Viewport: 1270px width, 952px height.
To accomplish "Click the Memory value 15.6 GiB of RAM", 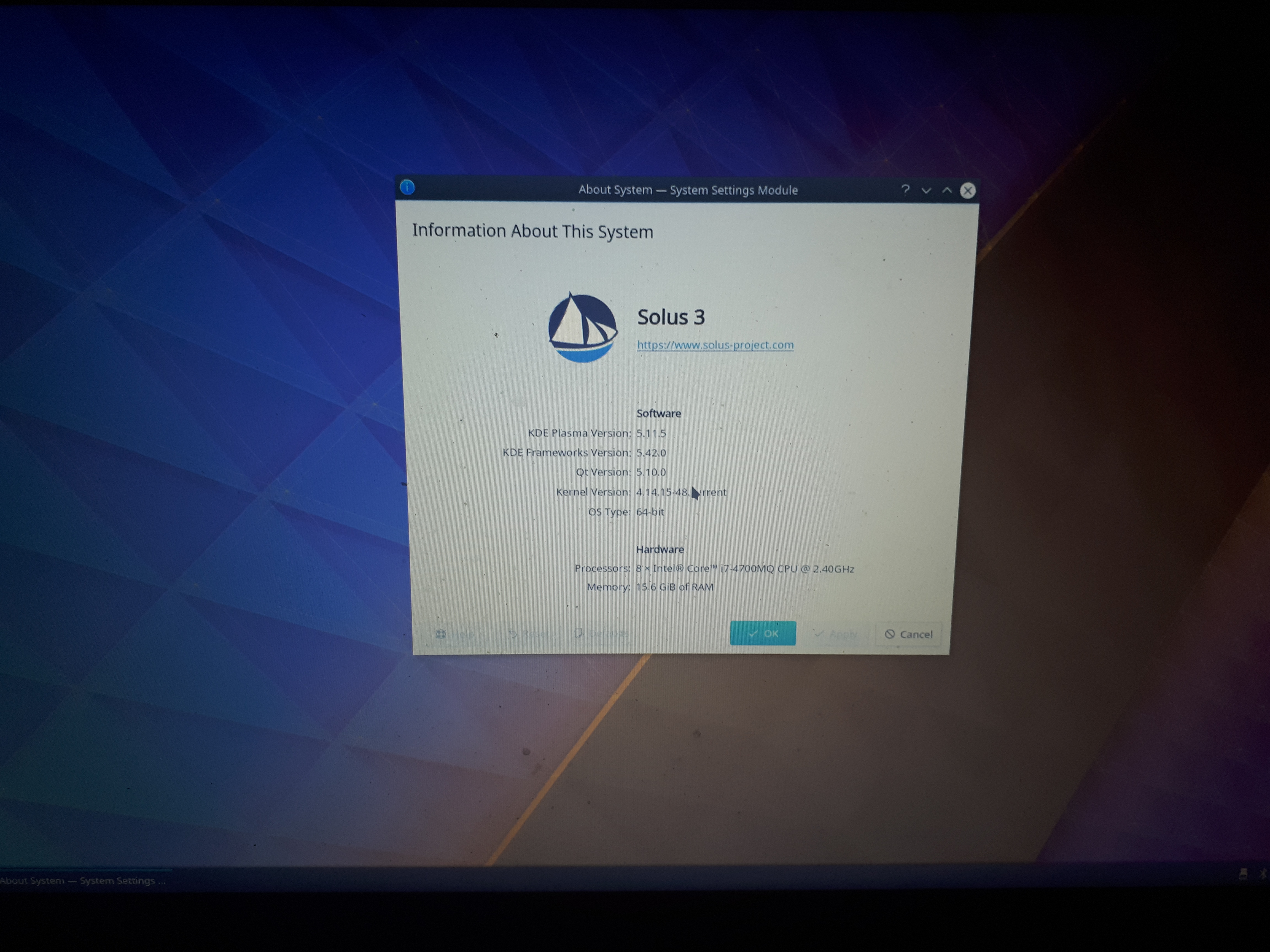I will pos(675,587).
